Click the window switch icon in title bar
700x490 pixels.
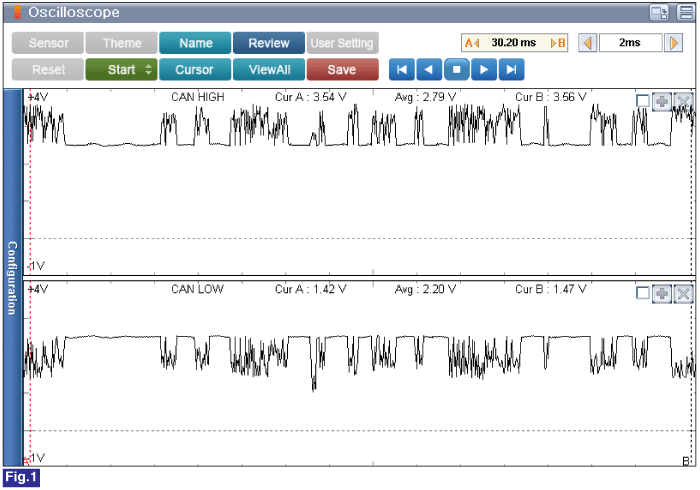pos(659,12)
